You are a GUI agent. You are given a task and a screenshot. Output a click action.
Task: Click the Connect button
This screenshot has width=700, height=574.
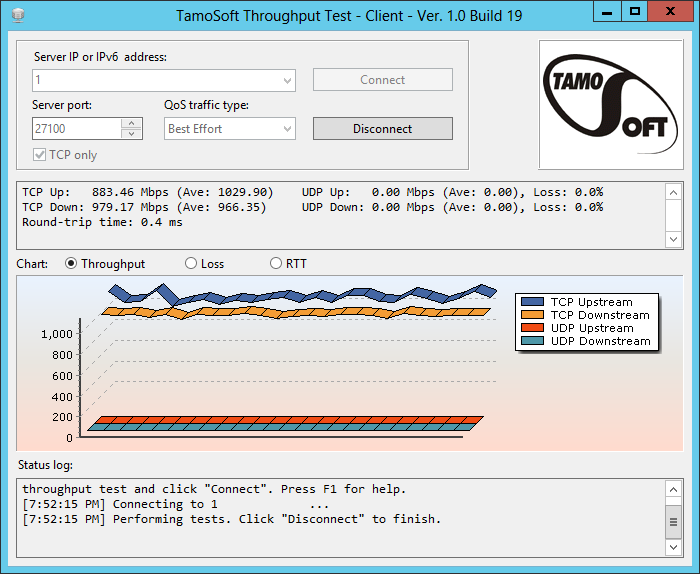(x=383, y=79)
